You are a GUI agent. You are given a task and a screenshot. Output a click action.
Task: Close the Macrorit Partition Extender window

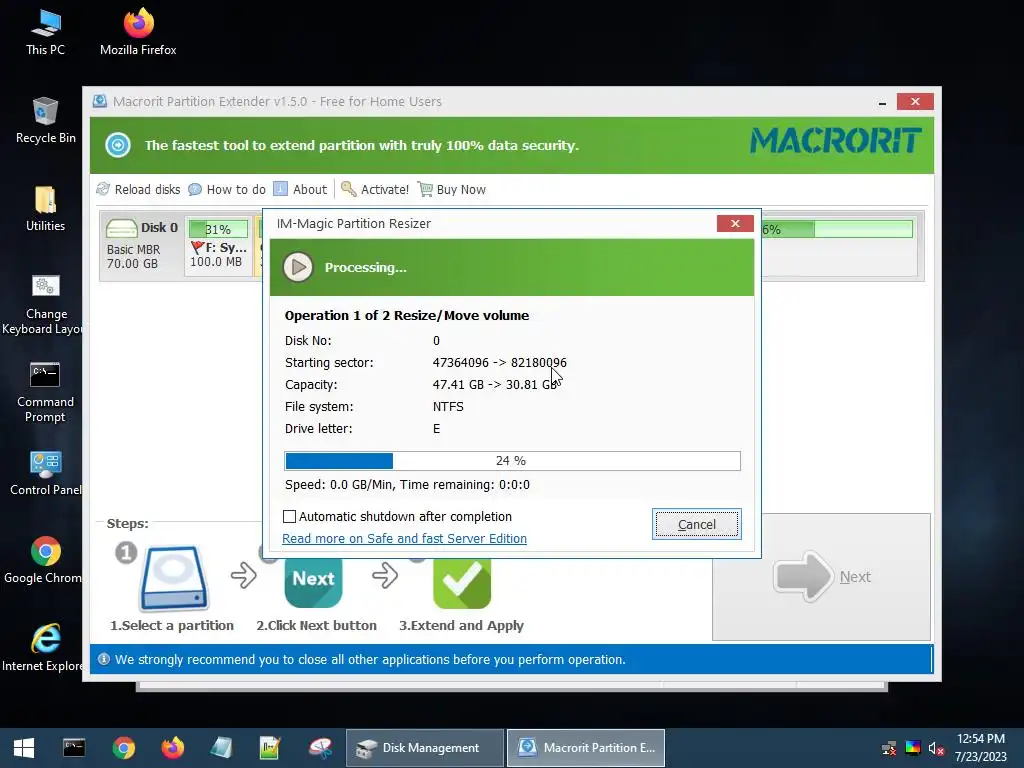(x=915, y=102)
